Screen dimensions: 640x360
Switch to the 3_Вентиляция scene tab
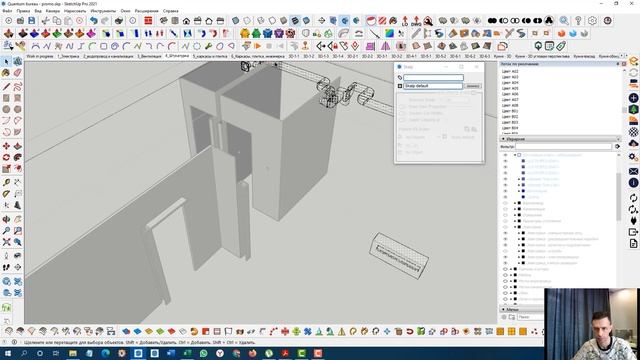(x=149, y=56)
